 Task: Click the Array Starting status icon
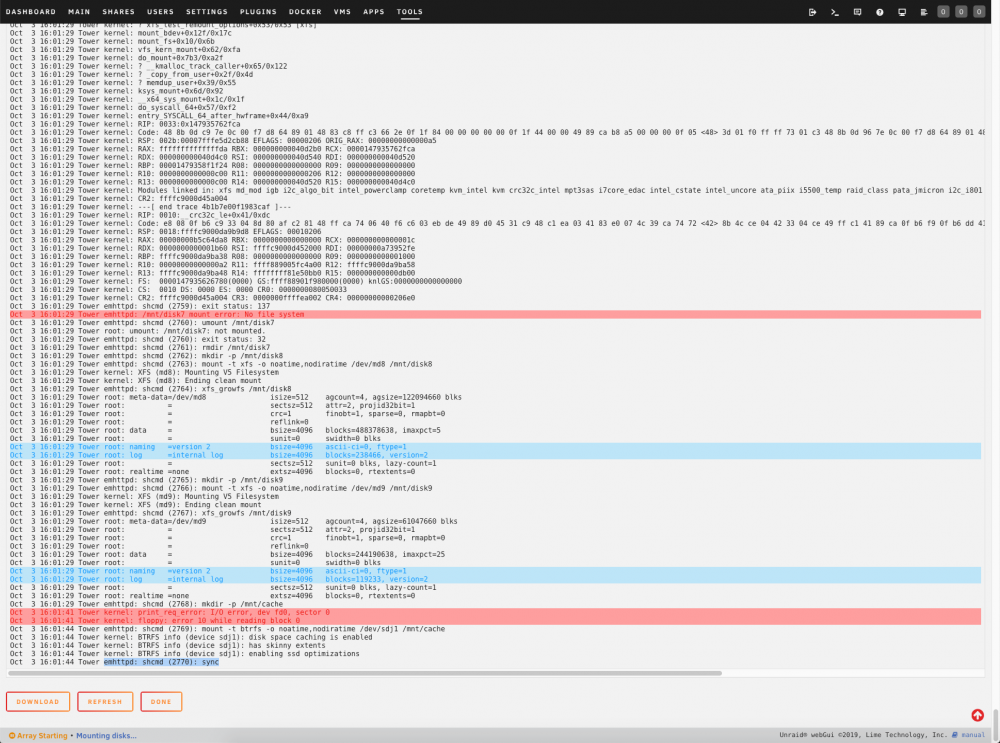tap(11, 735)
